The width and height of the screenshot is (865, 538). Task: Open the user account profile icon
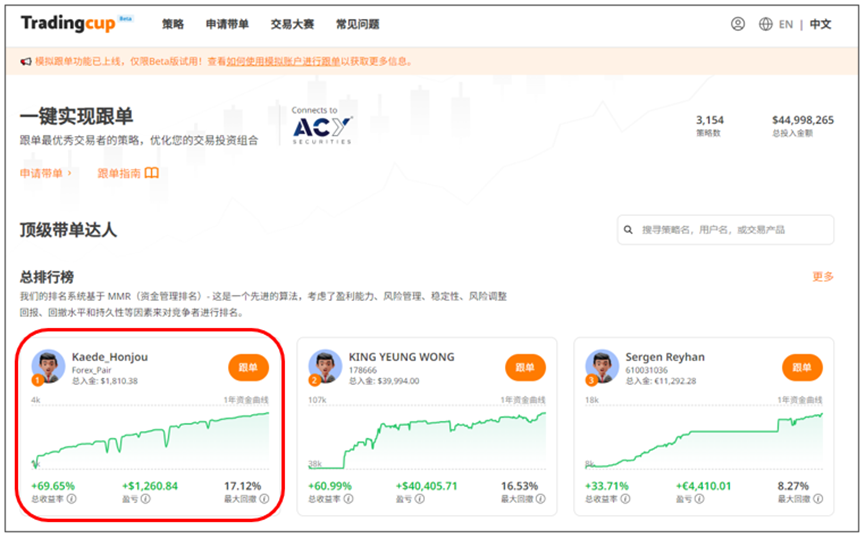pyautogui.click(x=738, y=24)
